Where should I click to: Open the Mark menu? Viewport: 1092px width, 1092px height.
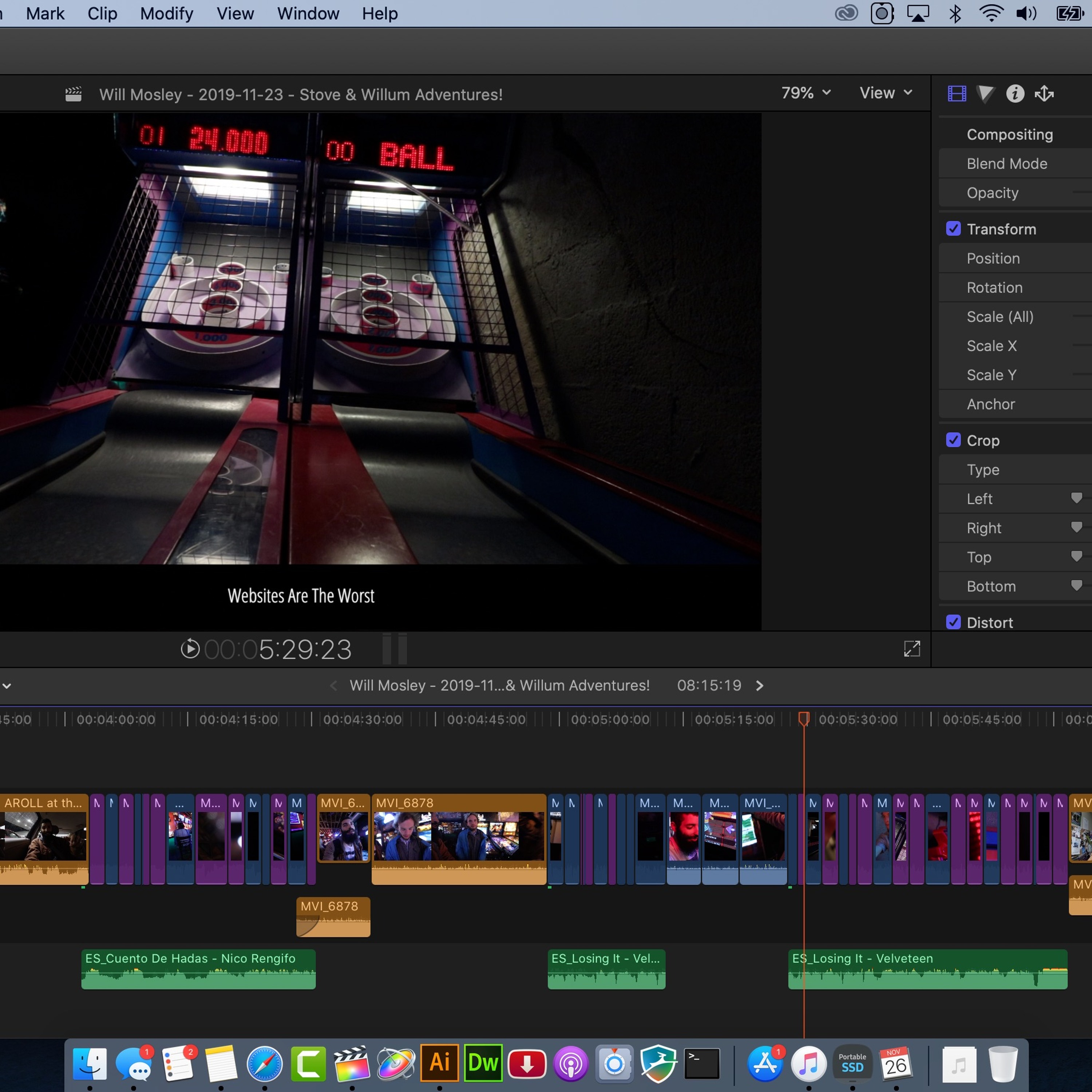(x=45, y=13)
